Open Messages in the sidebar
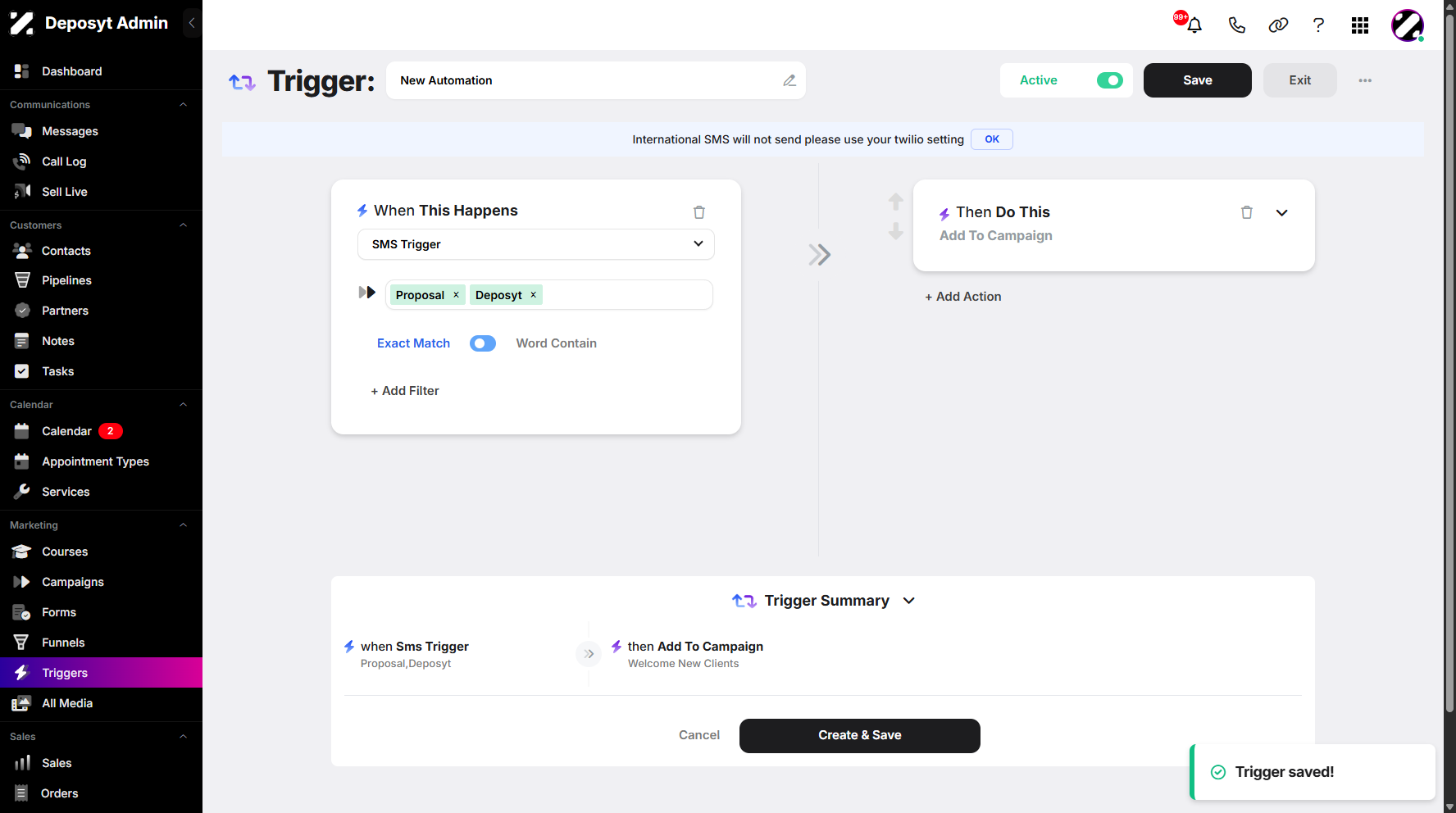This screenshot has height=813, width=1456. click(x=101, y=131)
